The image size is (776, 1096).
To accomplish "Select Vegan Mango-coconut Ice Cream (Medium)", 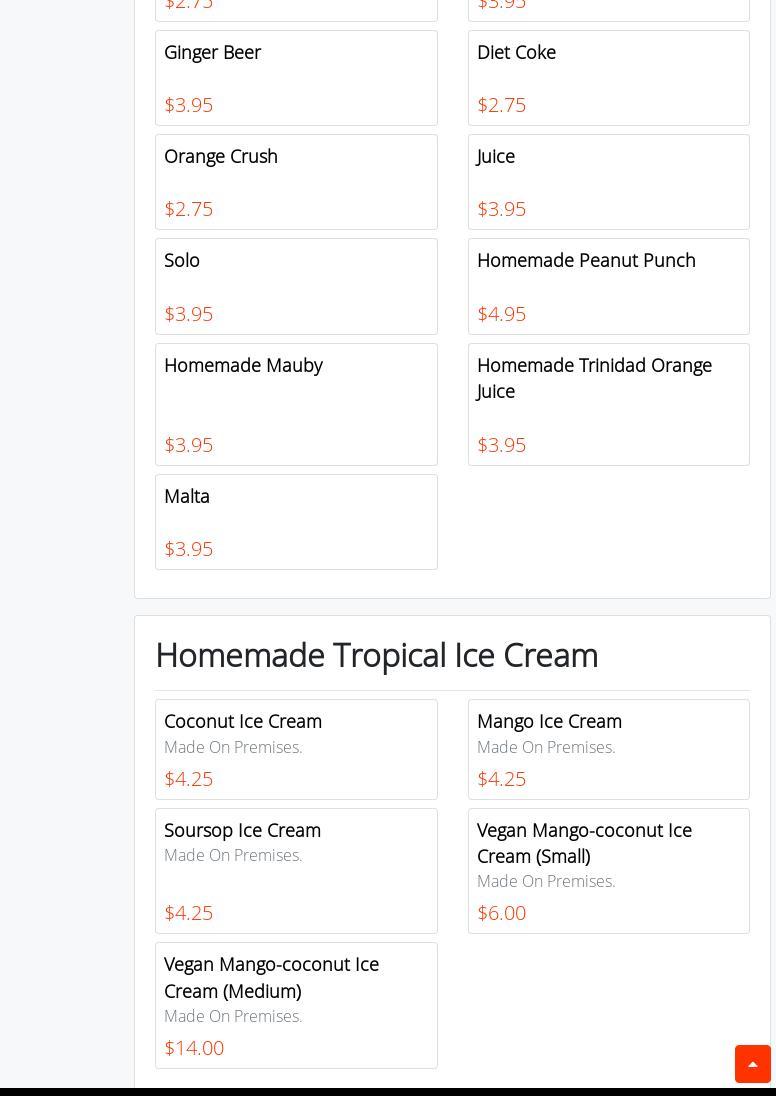I will [296, 1005].
